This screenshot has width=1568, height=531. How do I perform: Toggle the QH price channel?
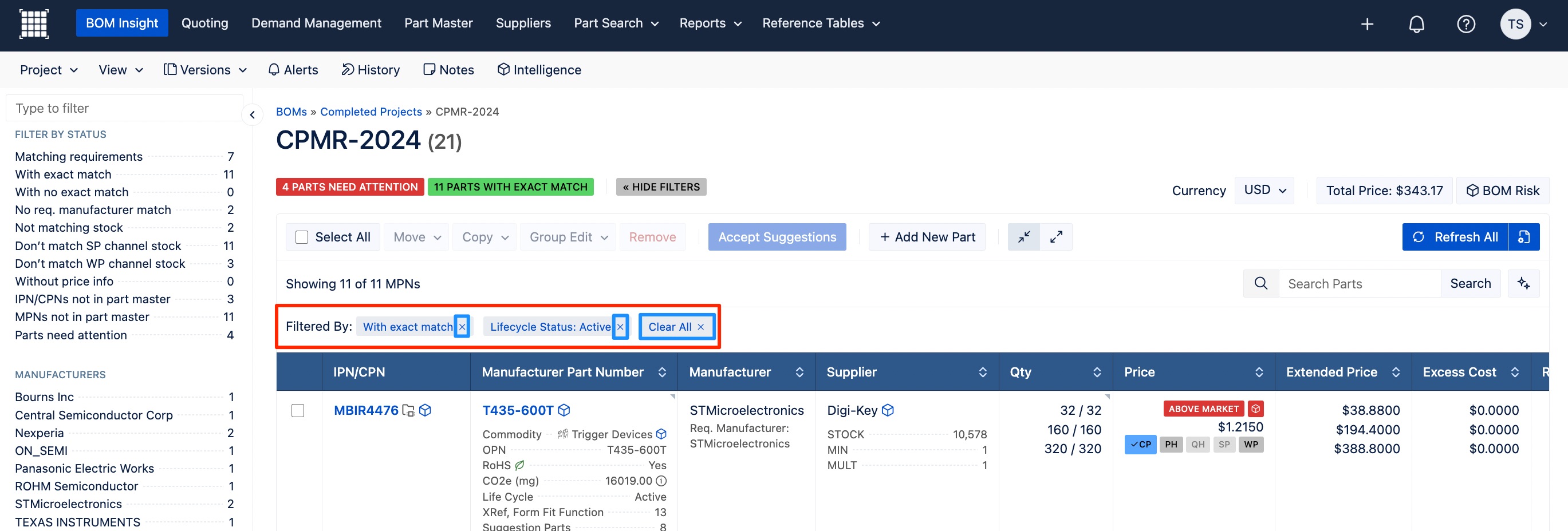(1198, 445)
